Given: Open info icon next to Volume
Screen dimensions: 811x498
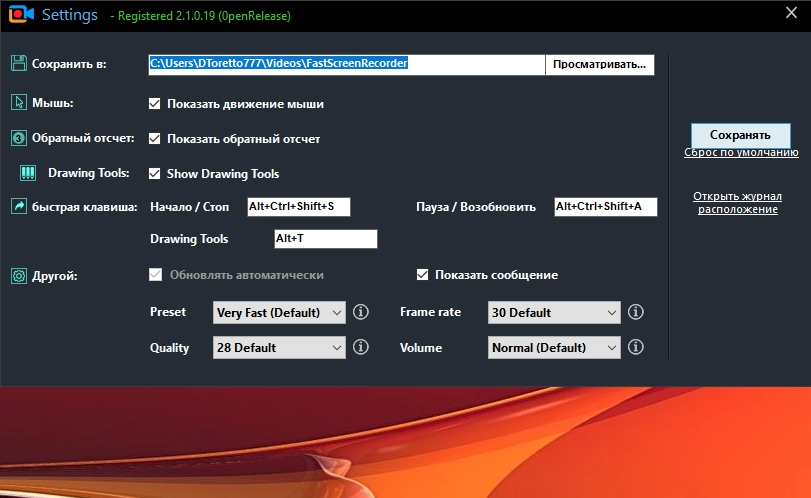Looking at the screenshot, I should [636, 347].
